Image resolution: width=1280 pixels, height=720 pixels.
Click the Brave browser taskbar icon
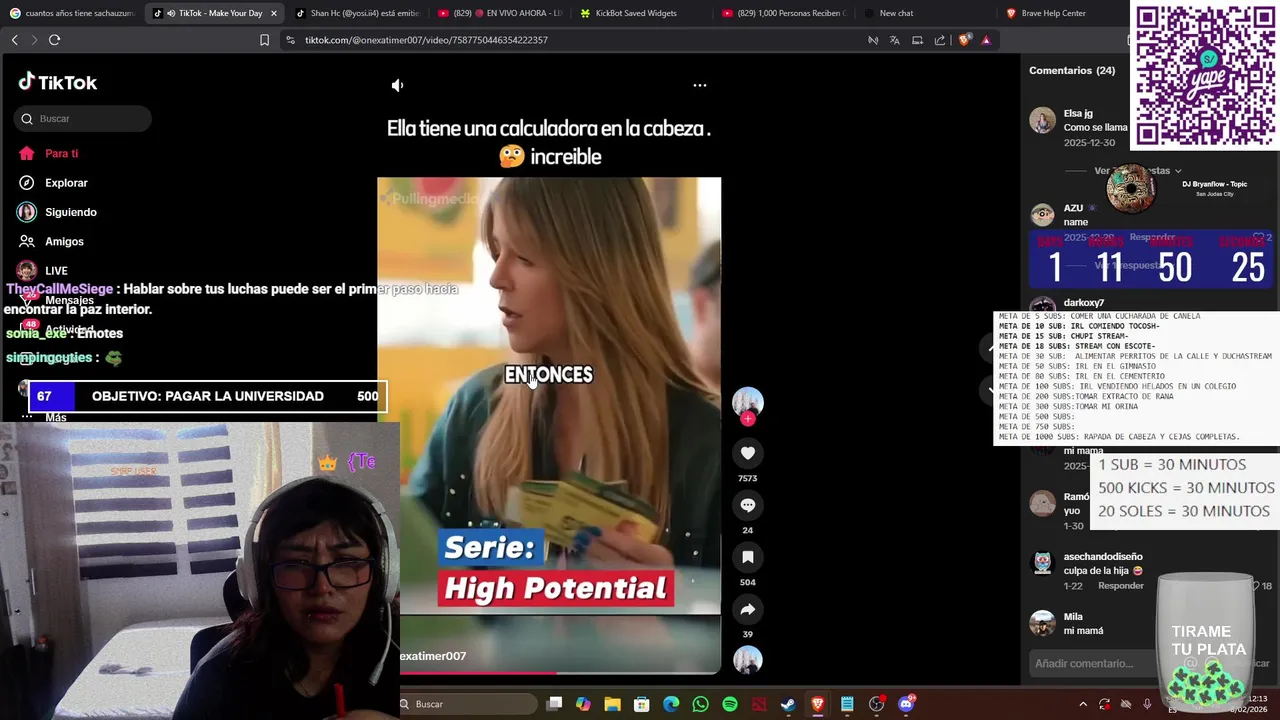pyautogui.click(x=818, y=704)
